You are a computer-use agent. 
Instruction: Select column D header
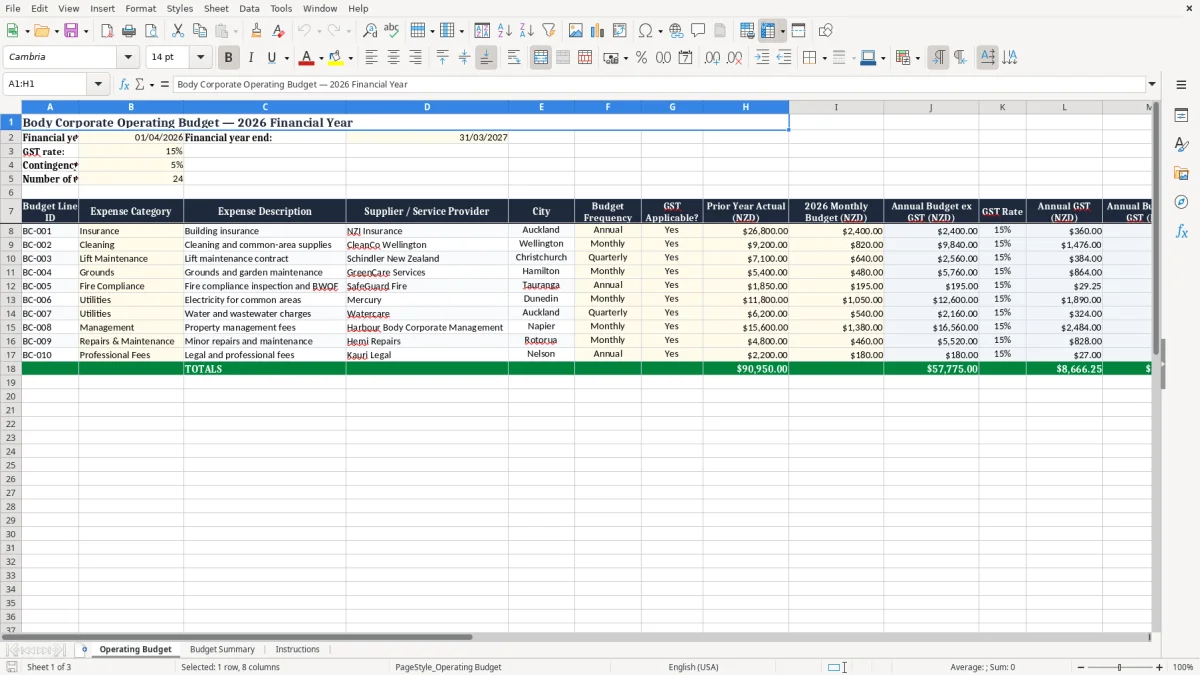(427, 107)
